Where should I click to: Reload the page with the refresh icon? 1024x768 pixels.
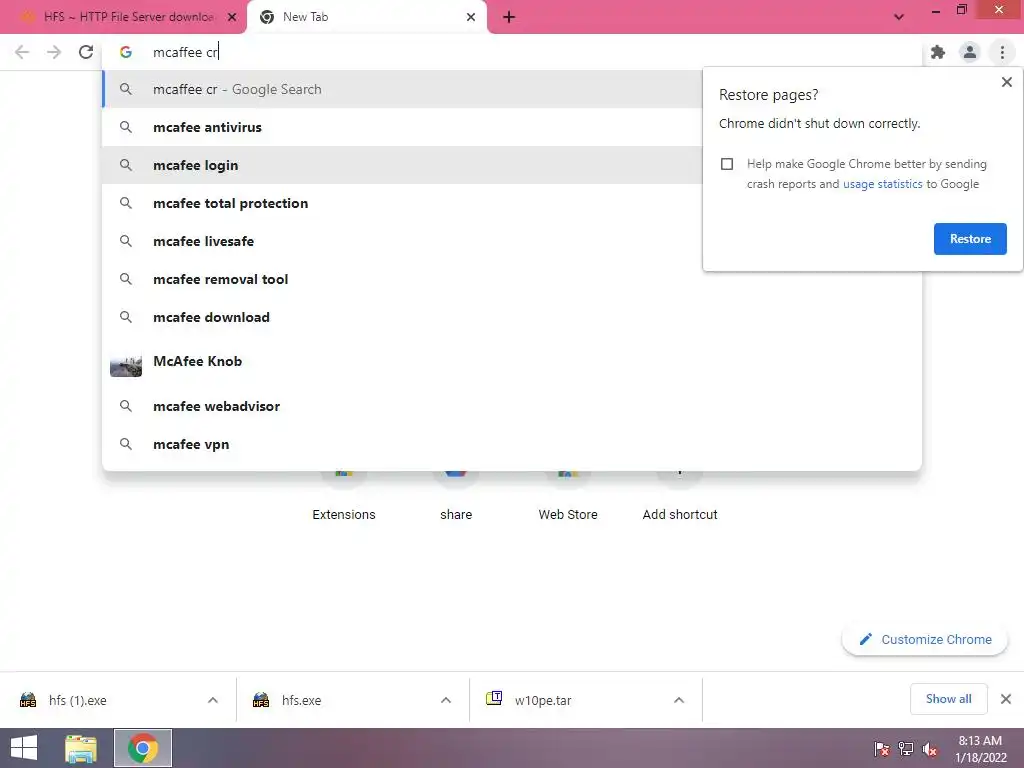(86, 52)
